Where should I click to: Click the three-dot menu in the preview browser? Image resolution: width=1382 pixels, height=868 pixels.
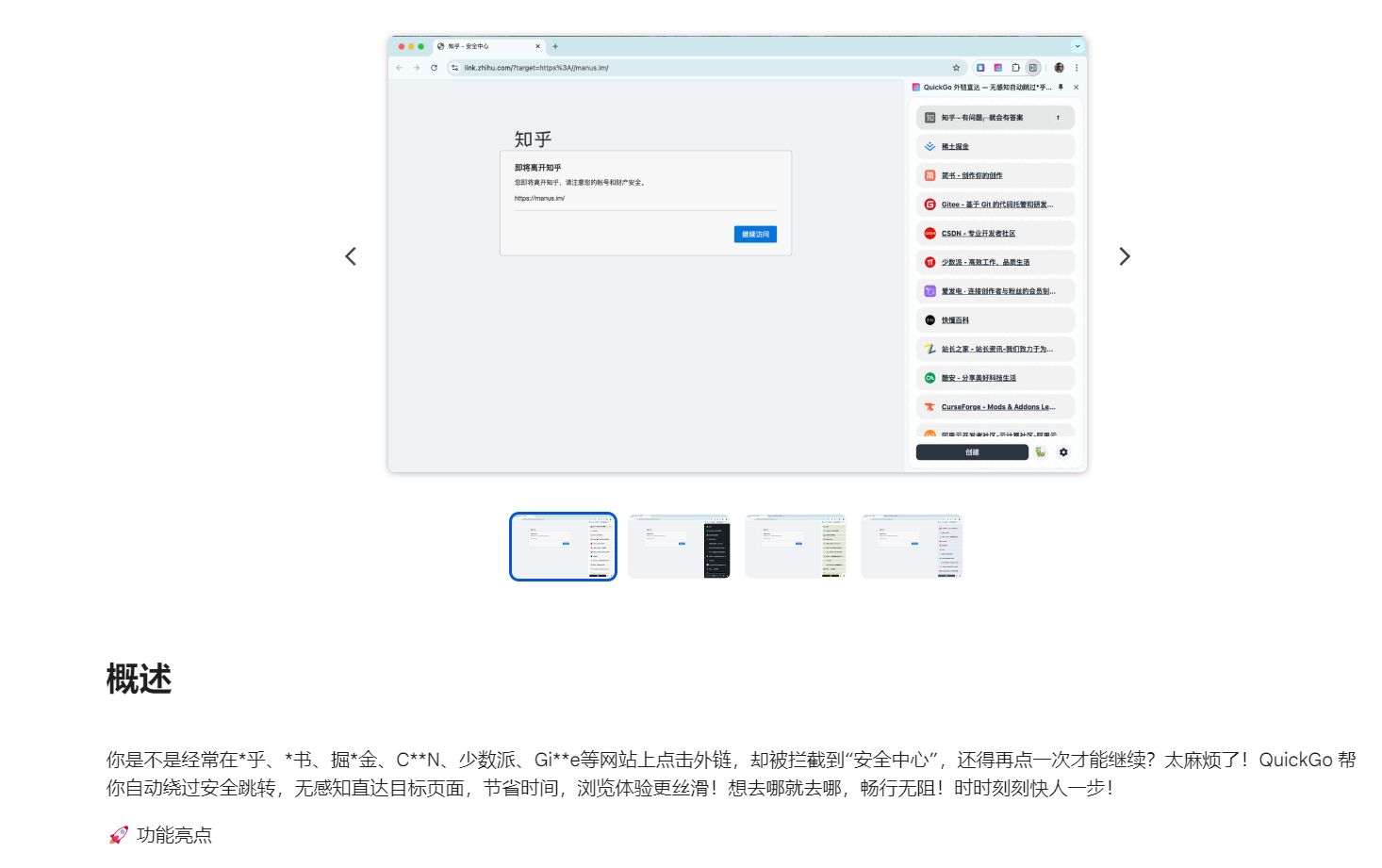(1077, 68)
